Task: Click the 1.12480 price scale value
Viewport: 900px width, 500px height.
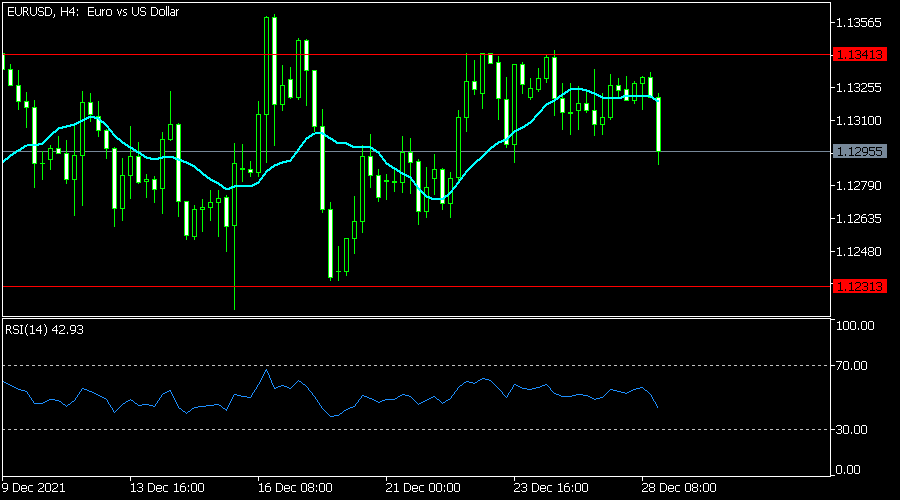Action: tap(859, 251)
